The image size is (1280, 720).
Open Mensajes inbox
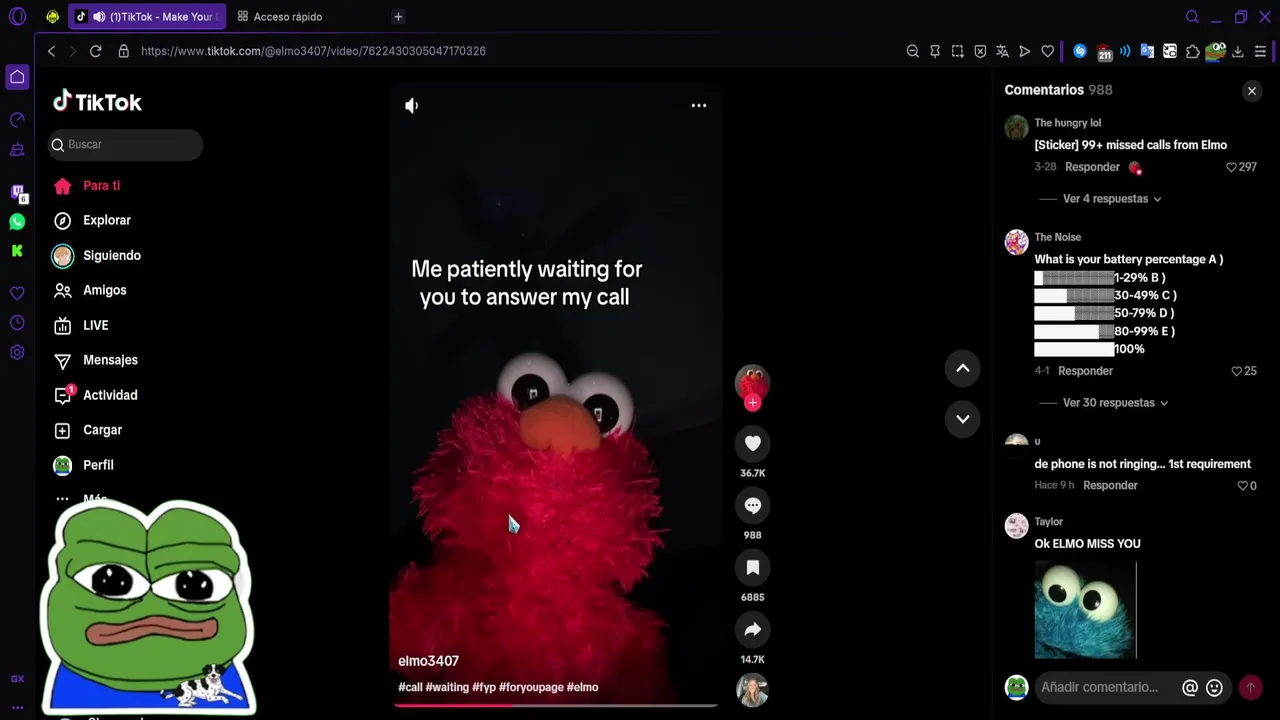[x=95, y=360]
